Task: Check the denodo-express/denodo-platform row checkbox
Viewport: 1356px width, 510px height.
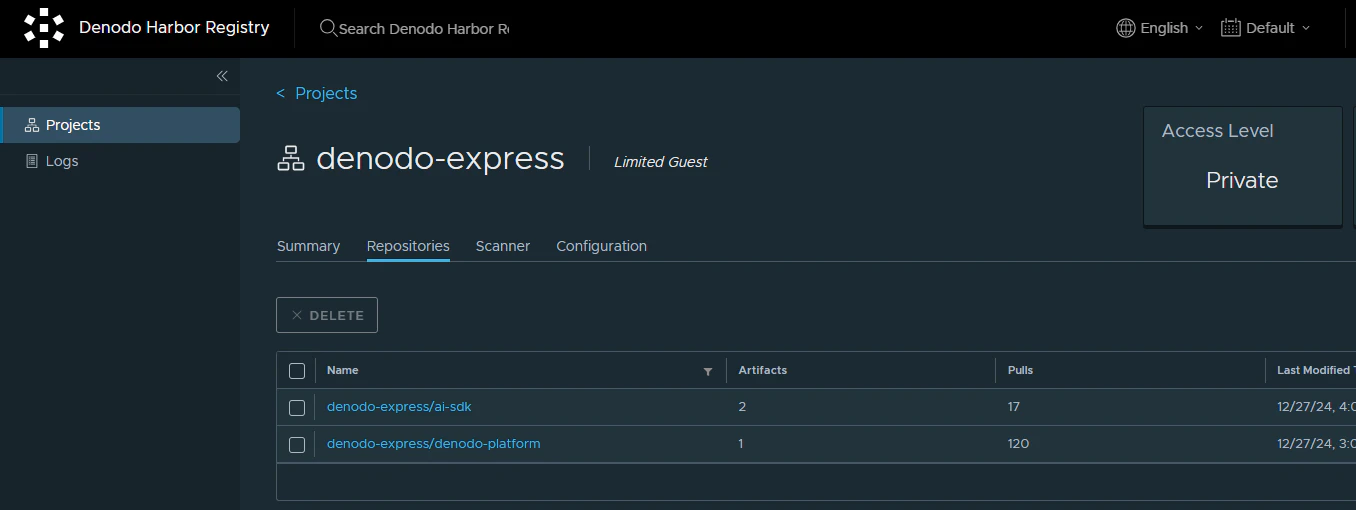Action: (x=297, y=445)
